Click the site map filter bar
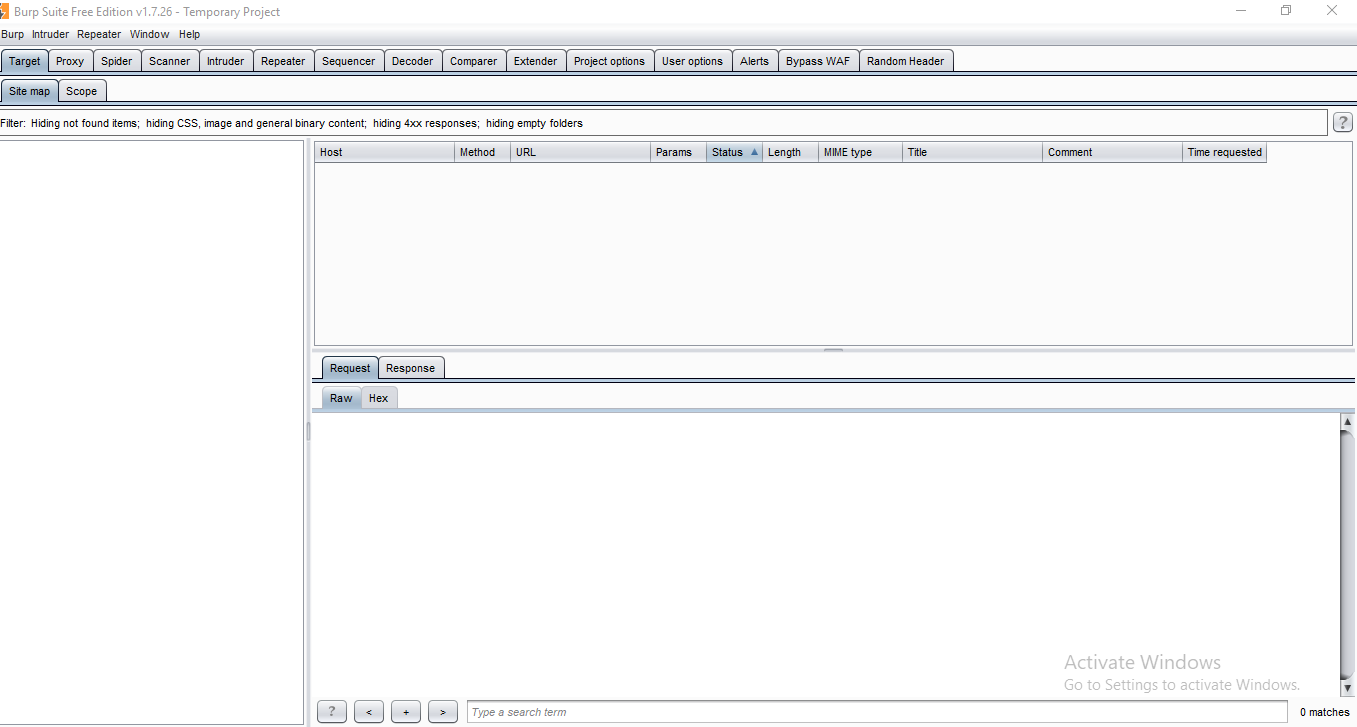 click(663, 123)
